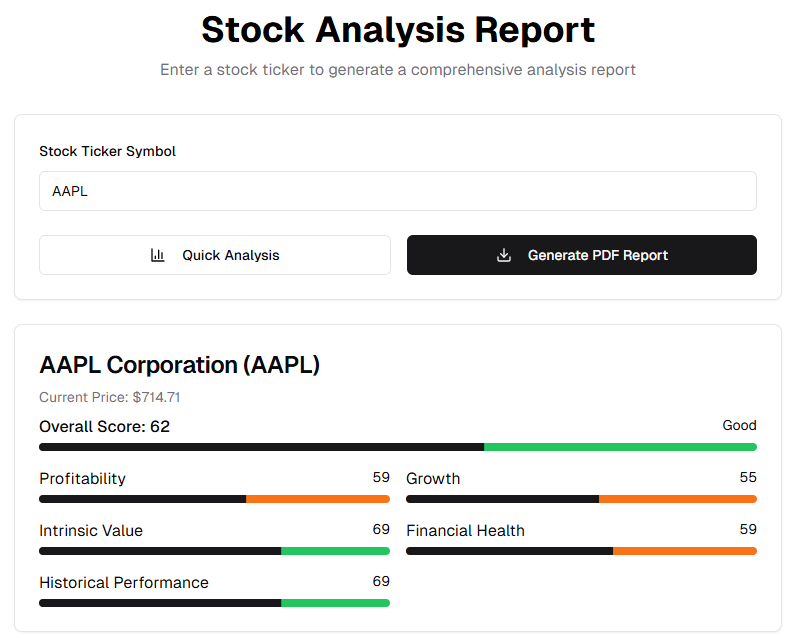The width and height of the screenshot is (796, 638).
Task: Click the Historical Performance value 69
Action: click(381, 581)
